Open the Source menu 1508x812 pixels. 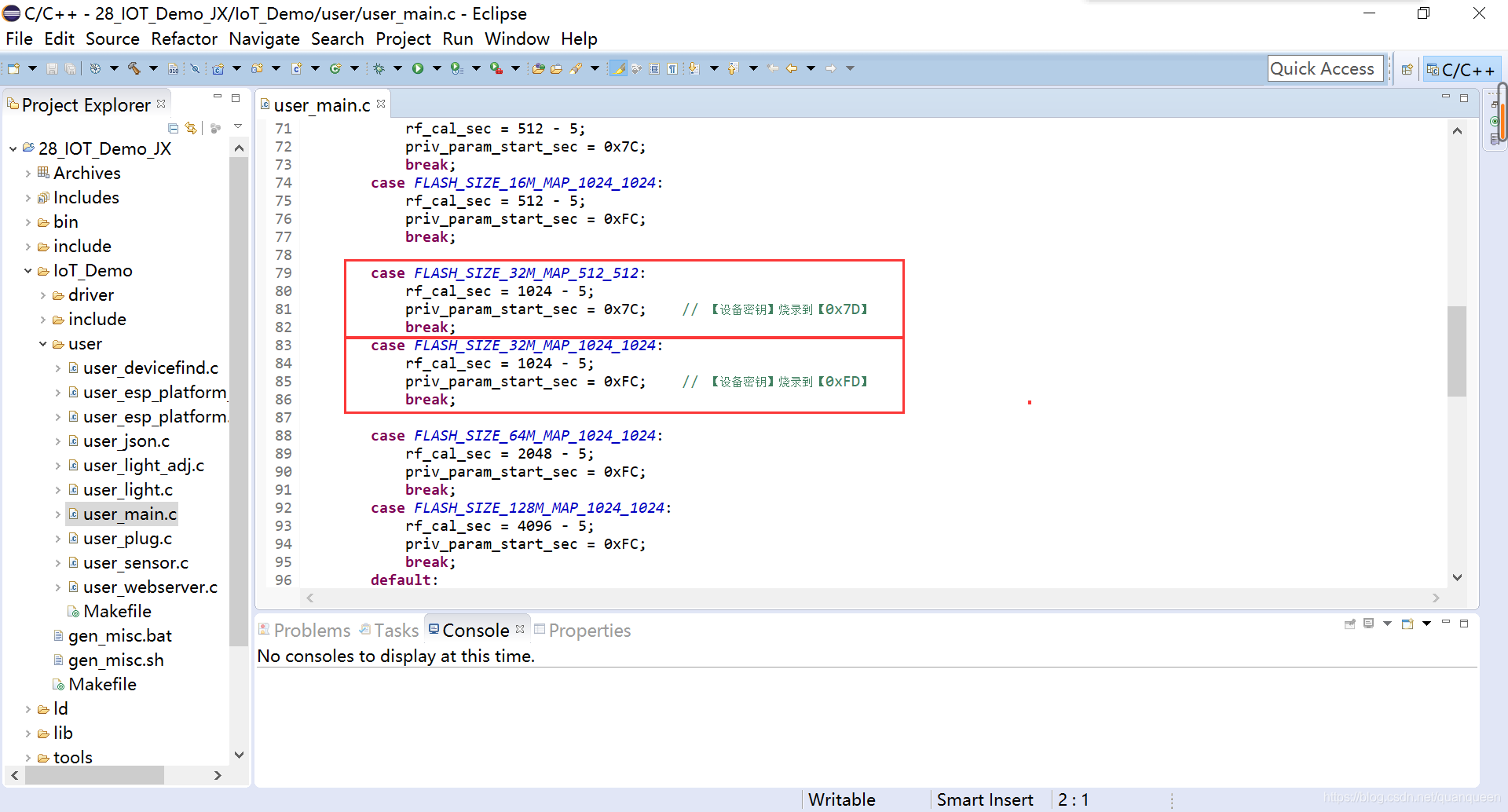[x=112, y=38]
